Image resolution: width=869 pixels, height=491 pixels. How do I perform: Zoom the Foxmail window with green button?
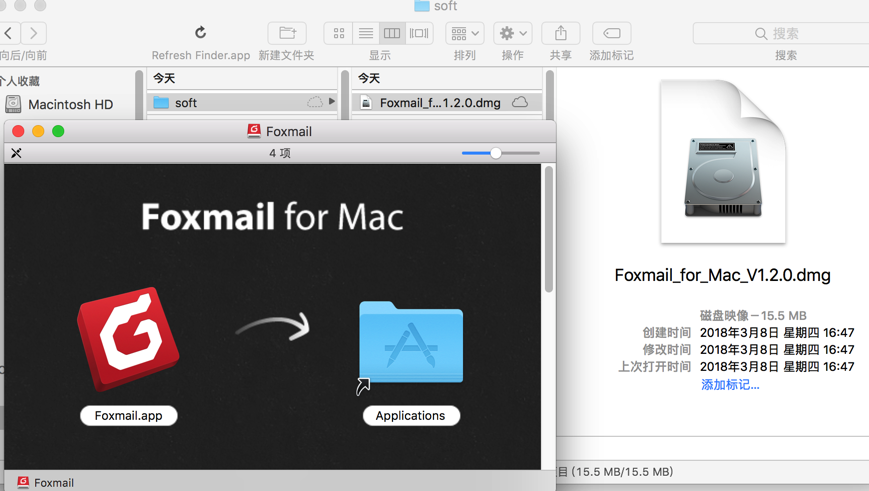pyautogui.click(x=58, y=131)
